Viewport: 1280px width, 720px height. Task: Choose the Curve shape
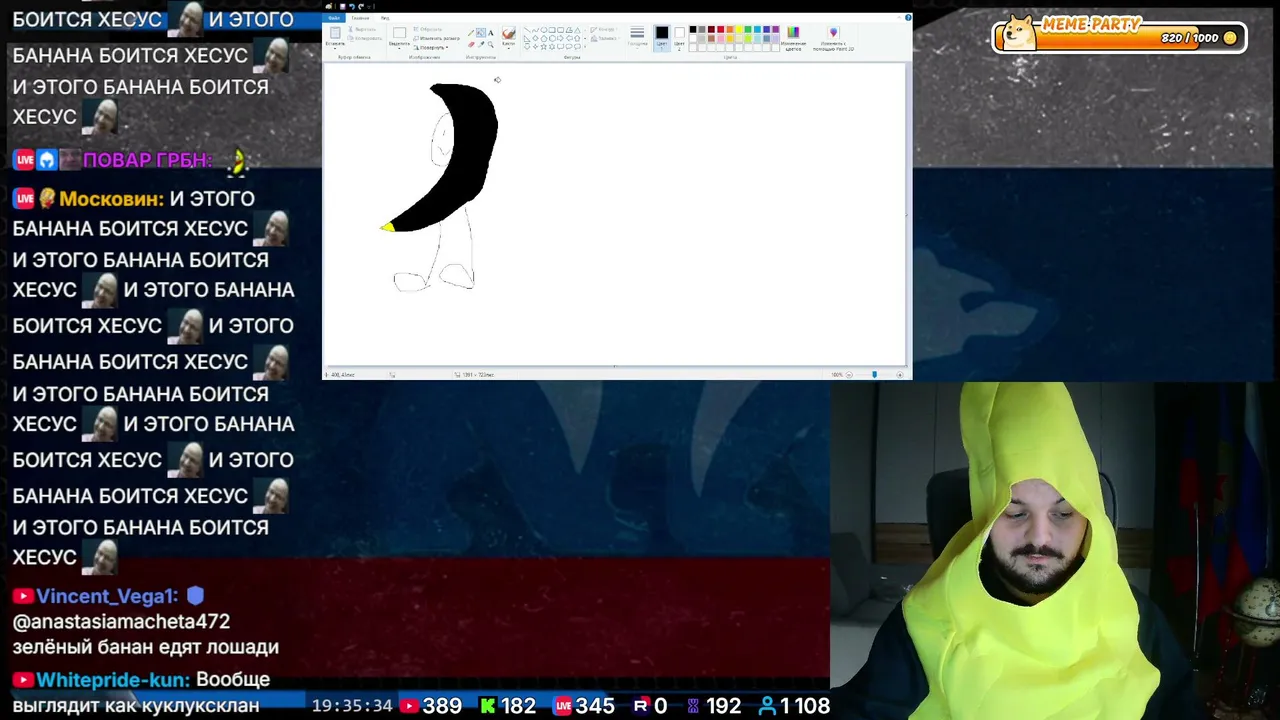pos(536,31)
